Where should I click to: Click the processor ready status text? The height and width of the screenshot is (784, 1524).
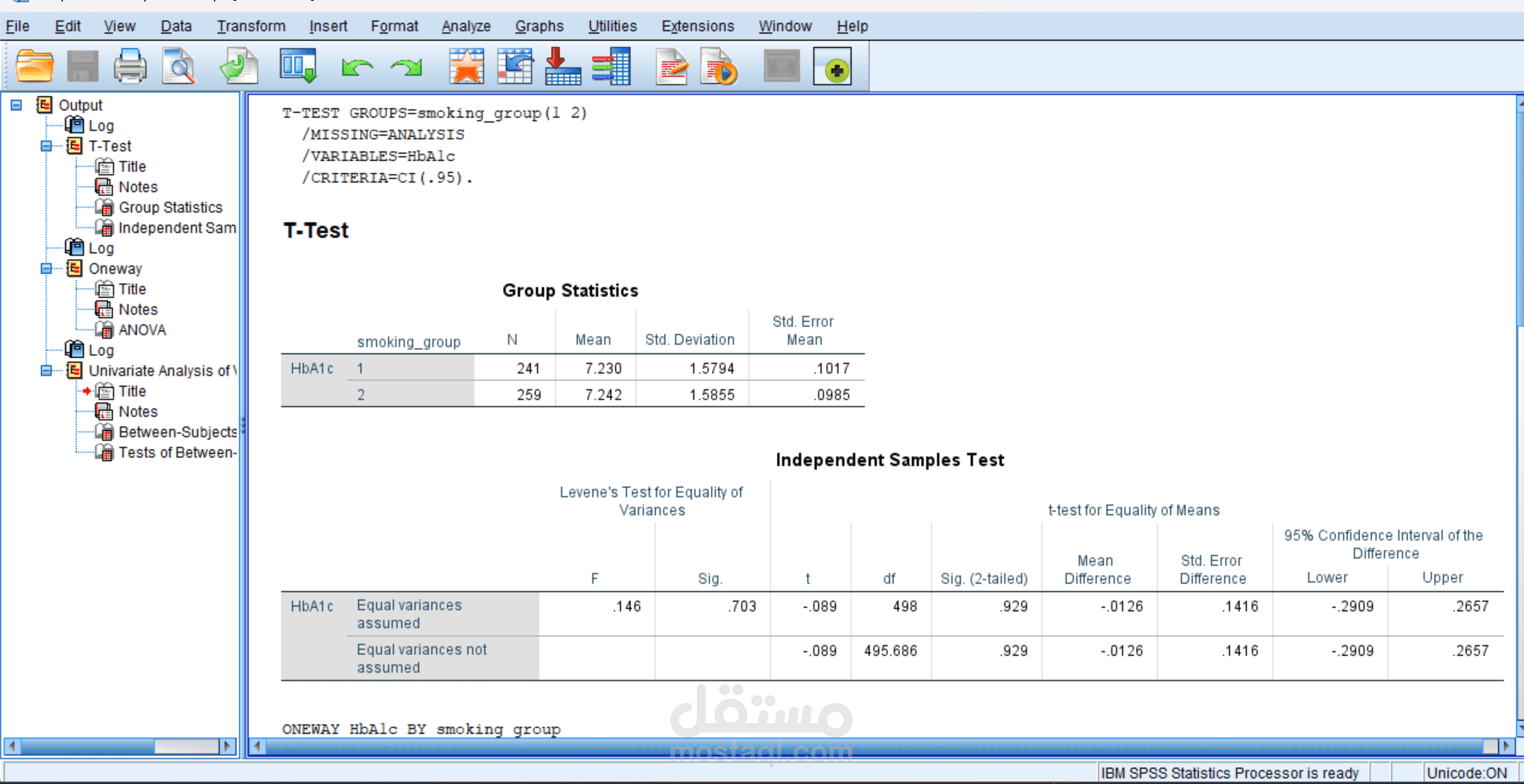[1229, 773]
